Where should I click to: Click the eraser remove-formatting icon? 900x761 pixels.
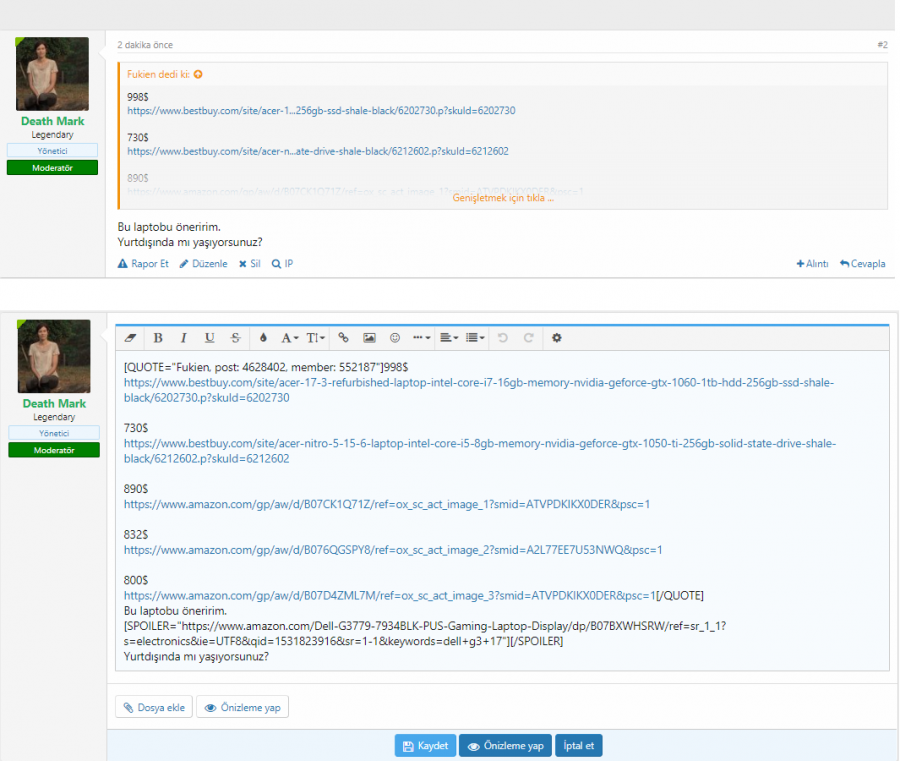130,338
